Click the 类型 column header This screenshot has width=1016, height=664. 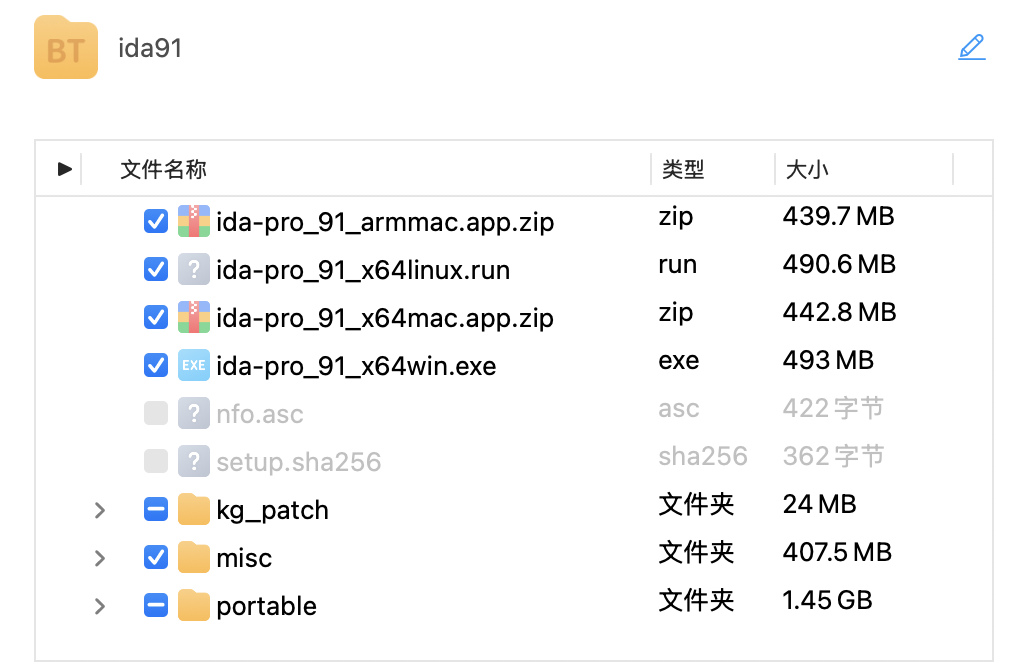683,170
